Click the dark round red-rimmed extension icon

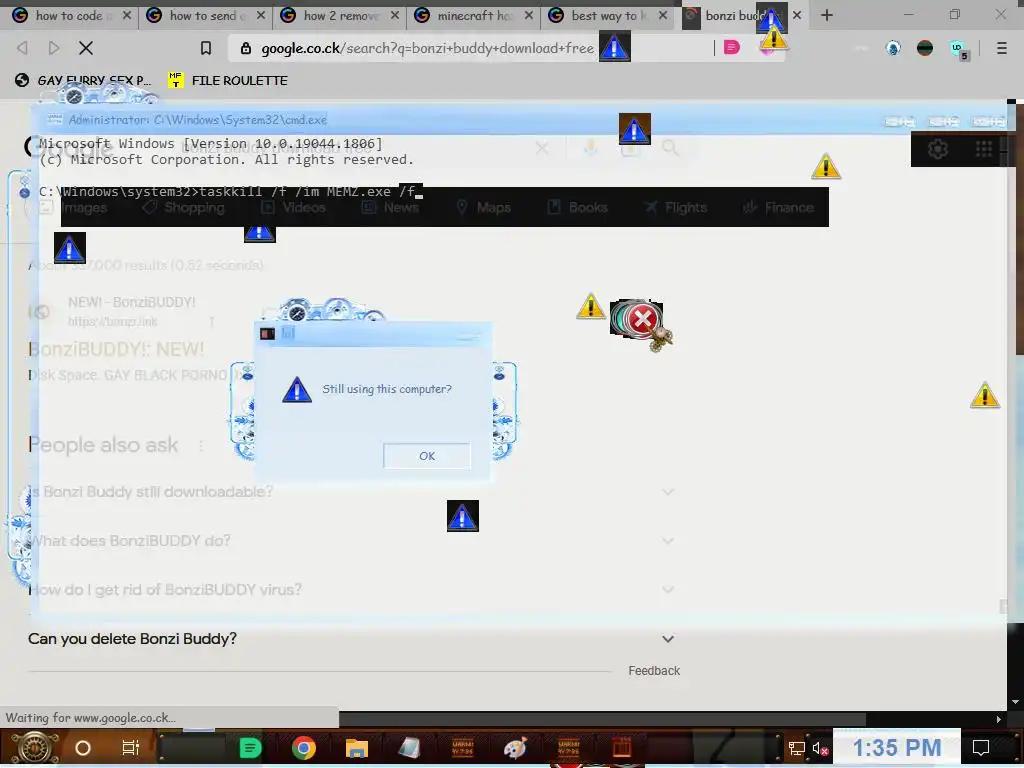925,48
